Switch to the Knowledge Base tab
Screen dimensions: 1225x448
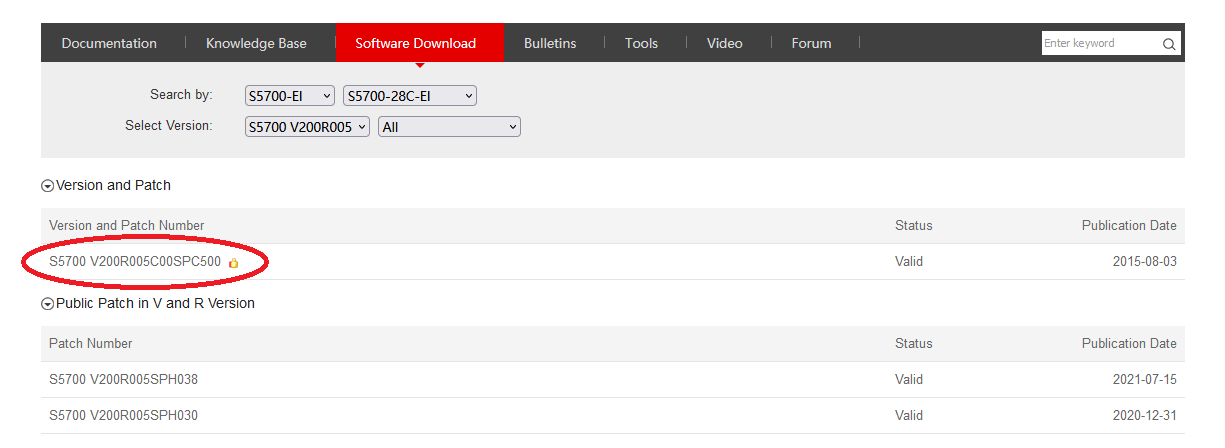click(256, 43)
